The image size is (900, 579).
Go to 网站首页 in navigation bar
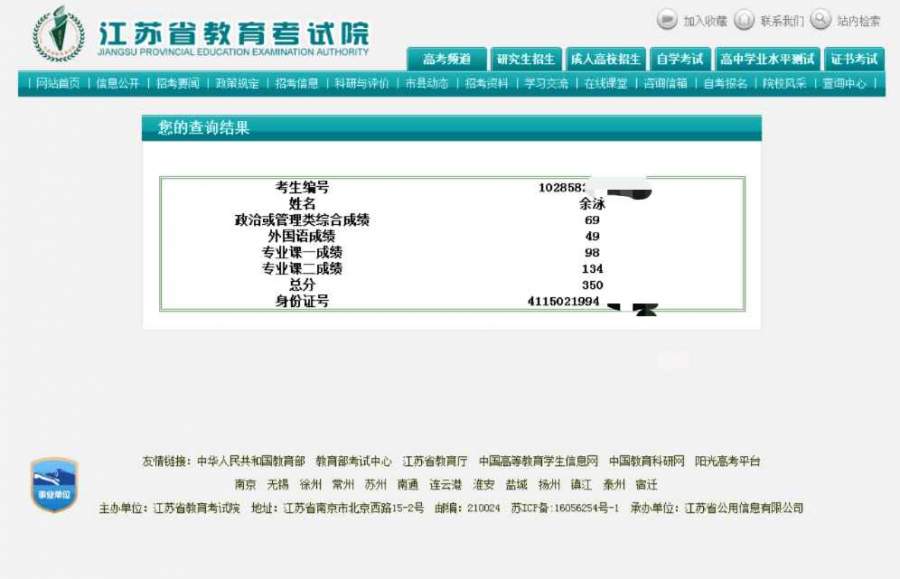coord(58,83)
